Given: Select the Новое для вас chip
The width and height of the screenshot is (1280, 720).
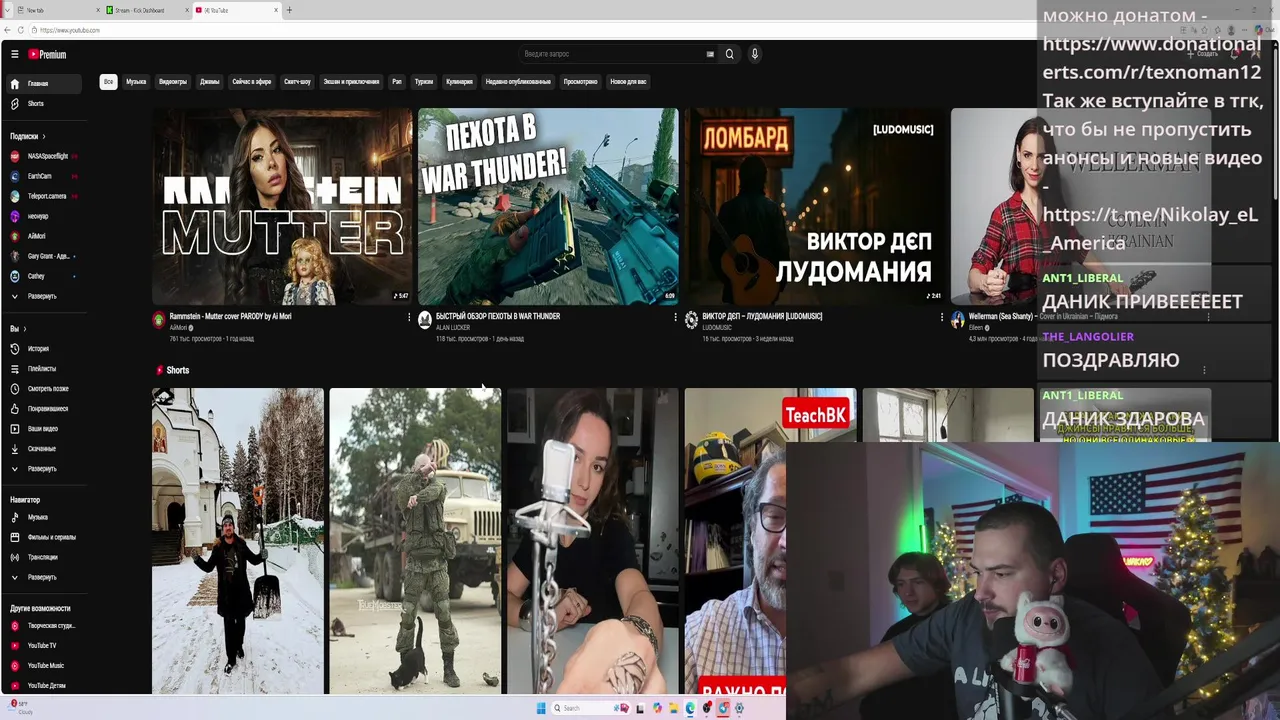Looking at the screenshot, I should point(628,82).
